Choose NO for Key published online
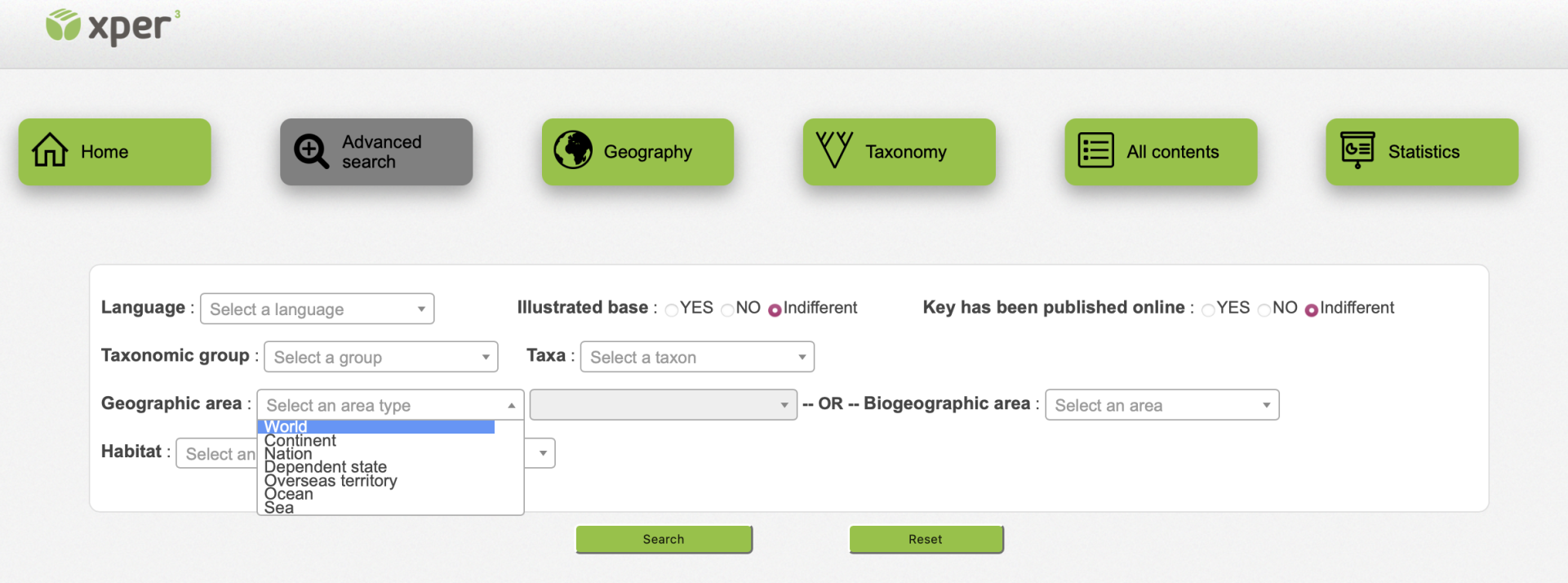This screenshot has width=1568, height=583. 1264,309
